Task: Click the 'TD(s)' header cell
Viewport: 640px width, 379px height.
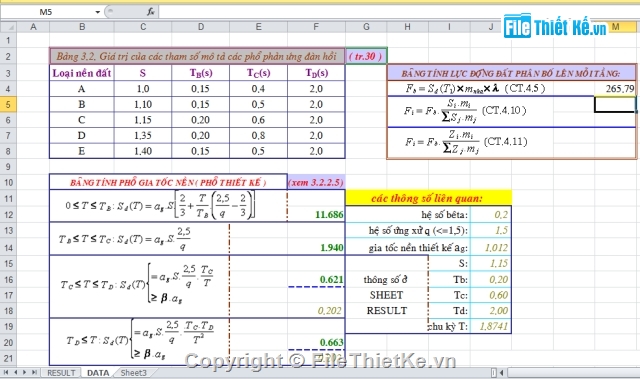Action: click(316, 73)
